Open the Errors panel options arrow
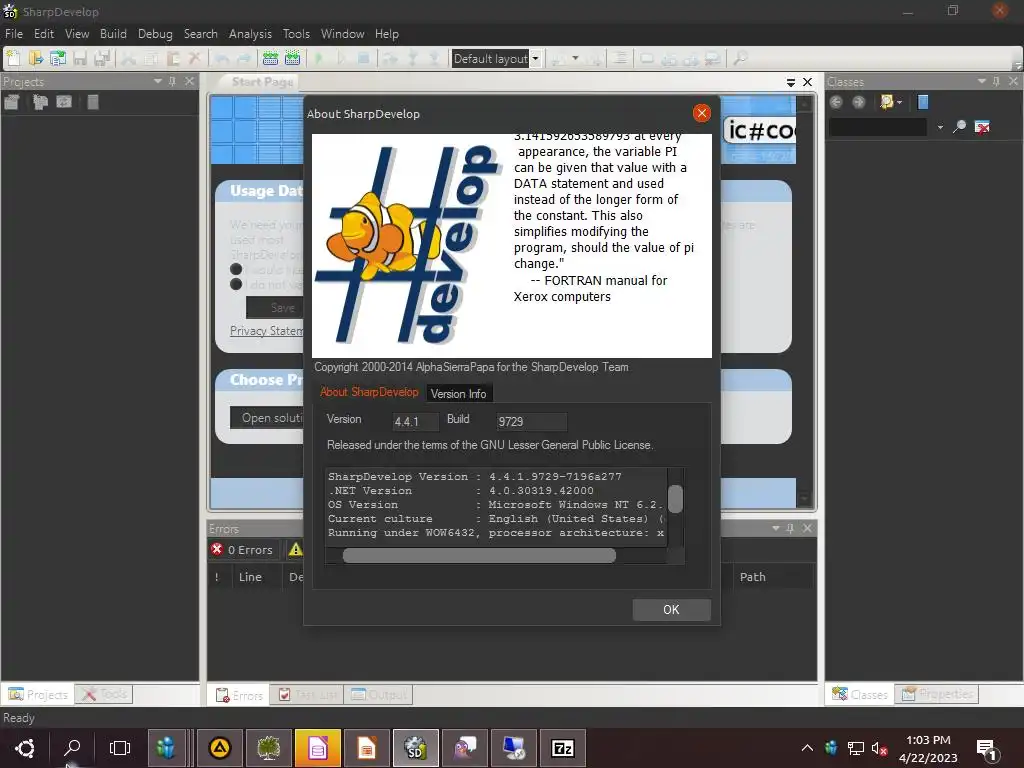 click(775, 528)
